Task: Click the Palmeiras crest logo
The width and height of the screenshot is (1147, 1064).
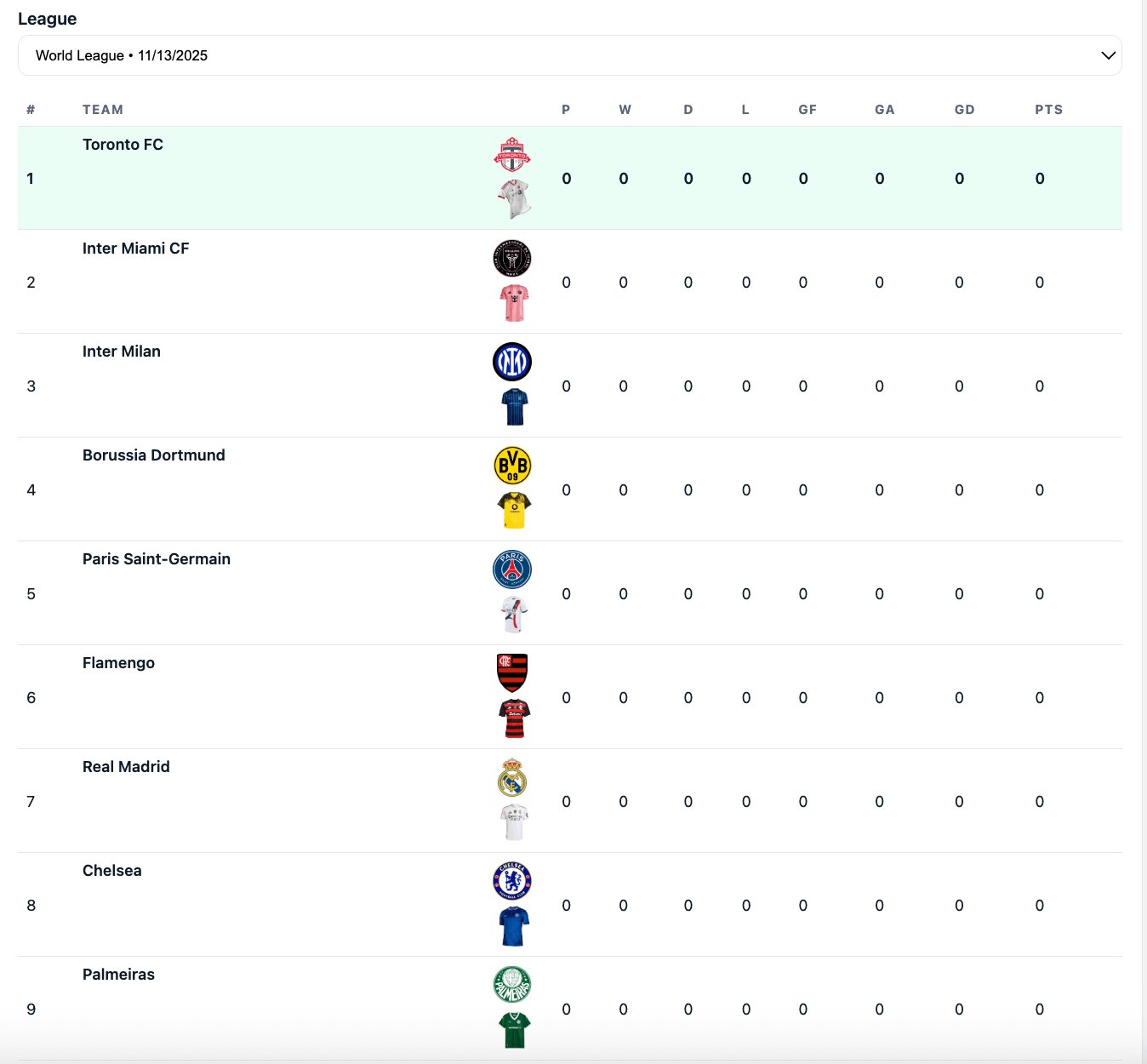Action: (x=512, y=985)
